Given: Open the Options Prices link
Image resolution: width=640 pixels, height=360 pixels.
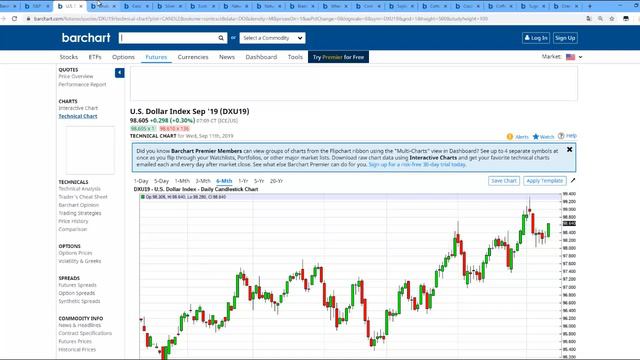Looking at the screenshot, I should tap(76, 253).
